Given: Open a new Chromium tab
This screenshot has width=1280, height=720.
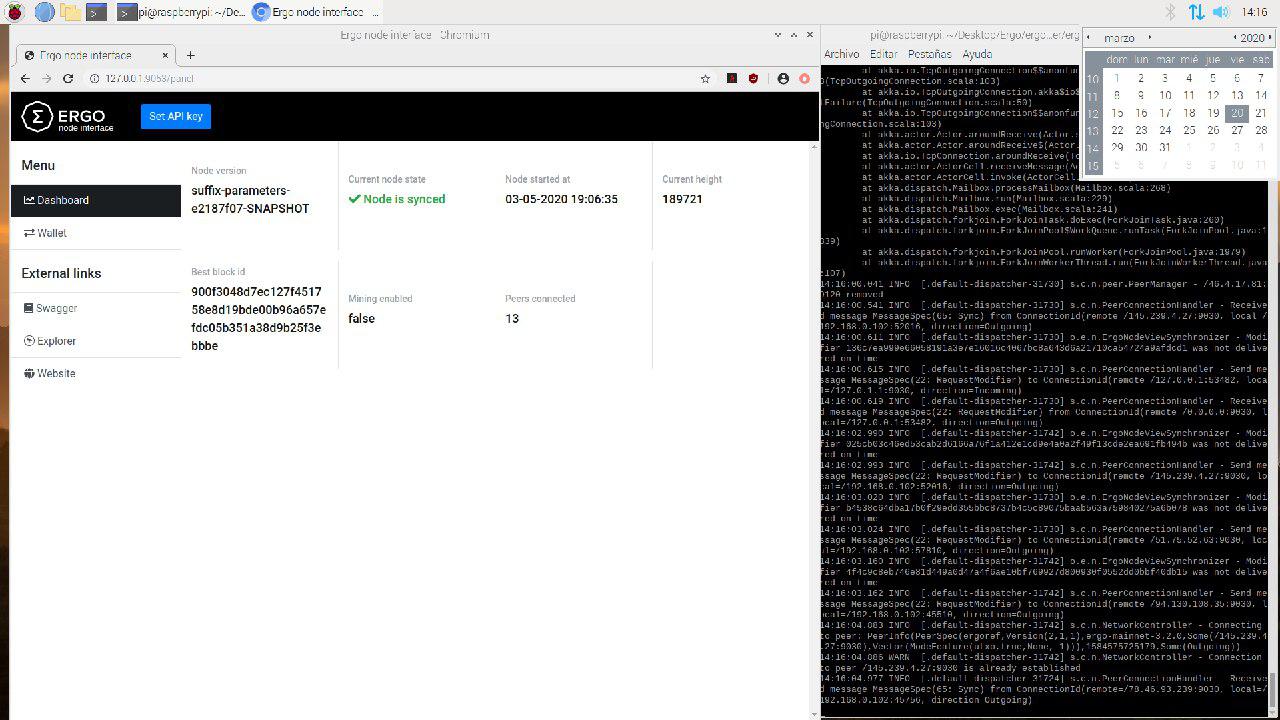Looking at the screenshot, I should 191,56.
